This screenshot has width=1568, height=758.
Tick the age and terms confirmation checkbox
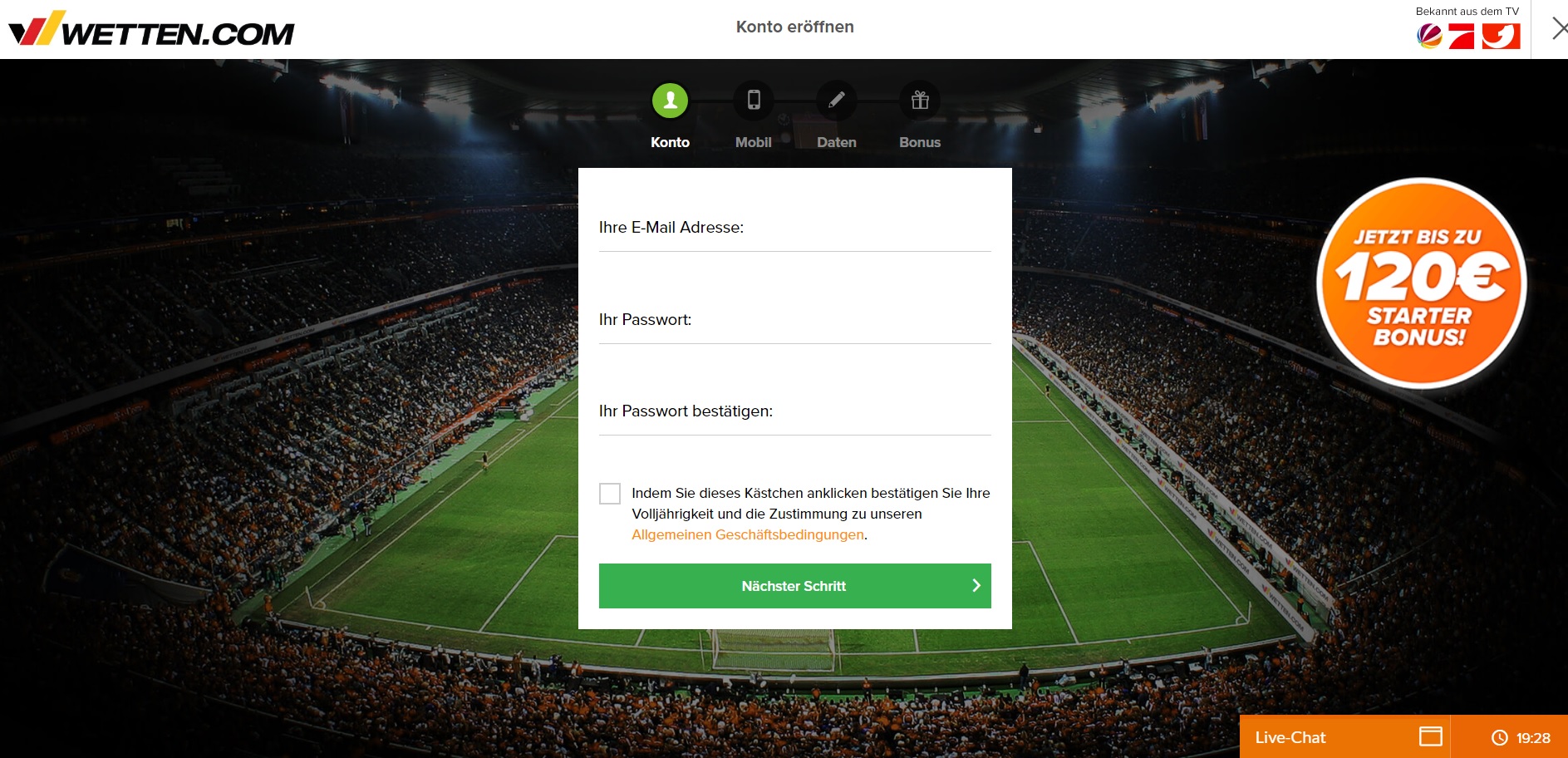coord(610,494)
